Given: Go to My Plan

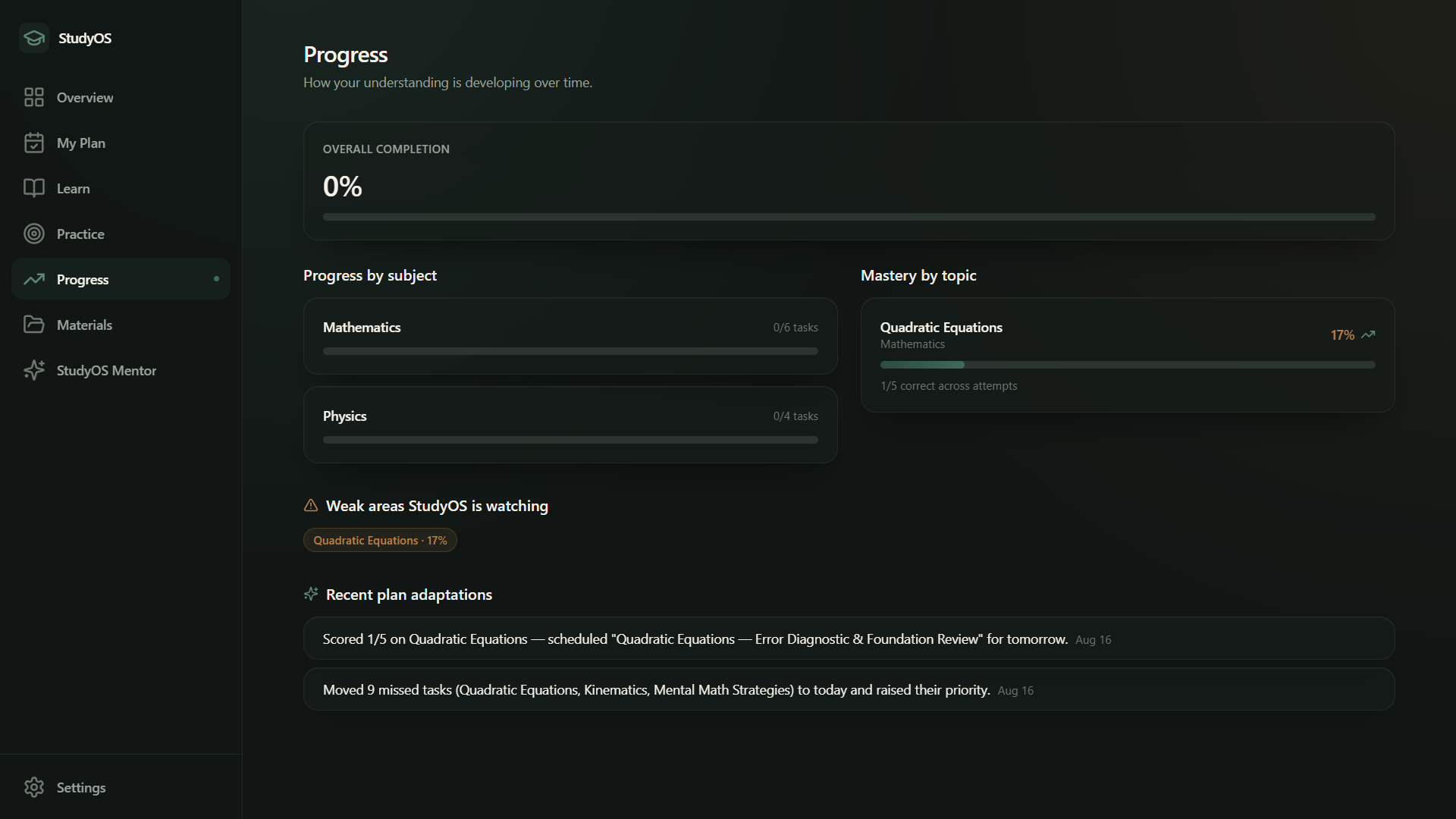Looking at the screenshot, I should 121,143.
